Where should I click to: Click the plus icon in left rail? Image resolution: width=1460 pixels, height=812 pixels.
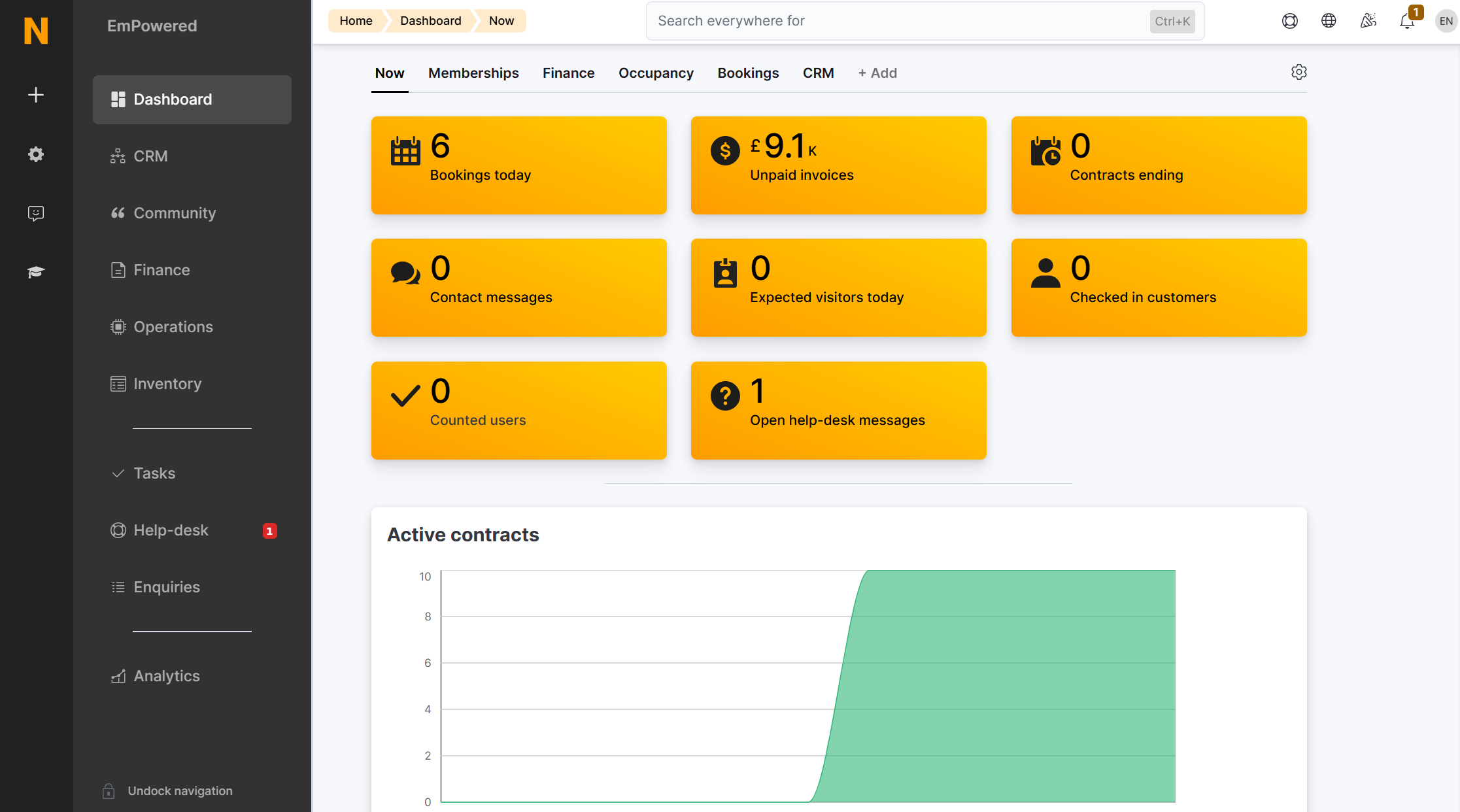36,95
